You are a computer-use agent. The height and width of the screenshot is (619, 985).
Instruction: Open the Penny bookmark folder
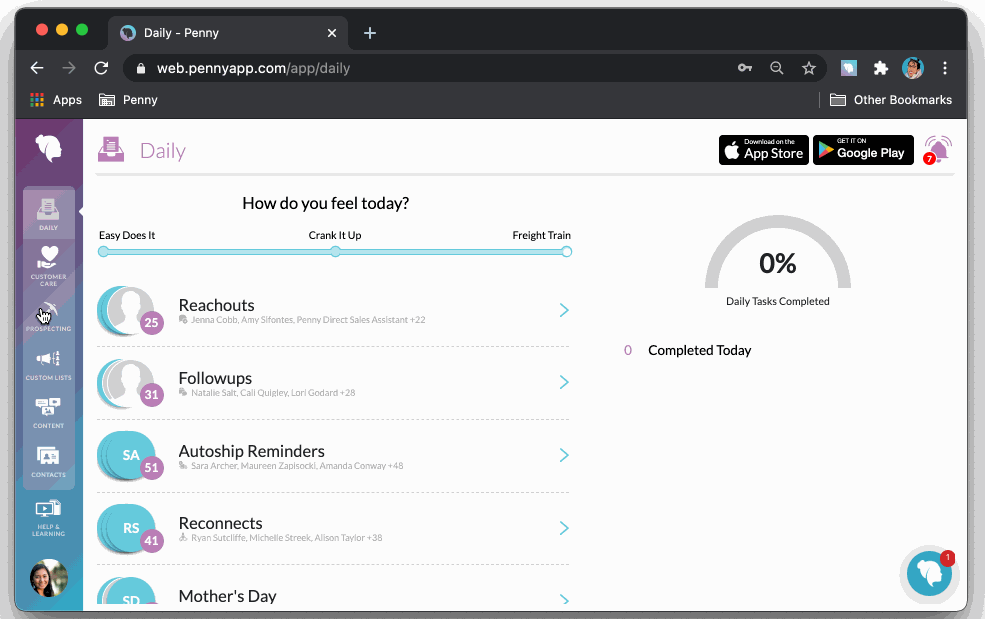point(128,100)
